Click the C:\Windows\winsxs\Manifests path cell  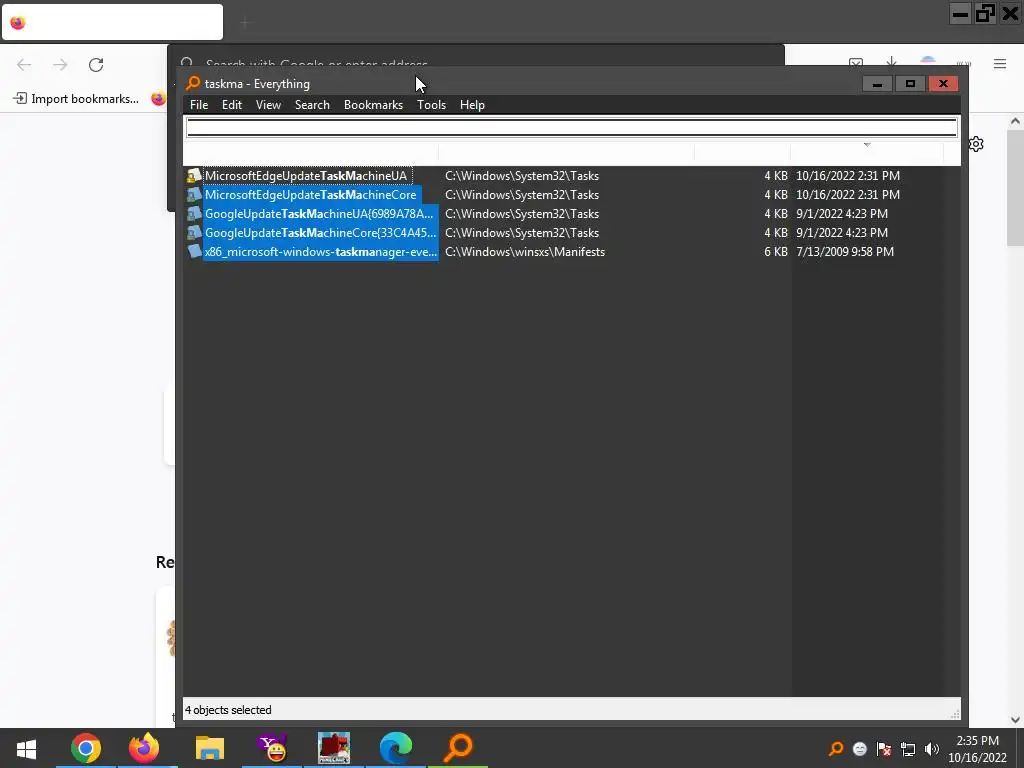[x=524, y=251]
